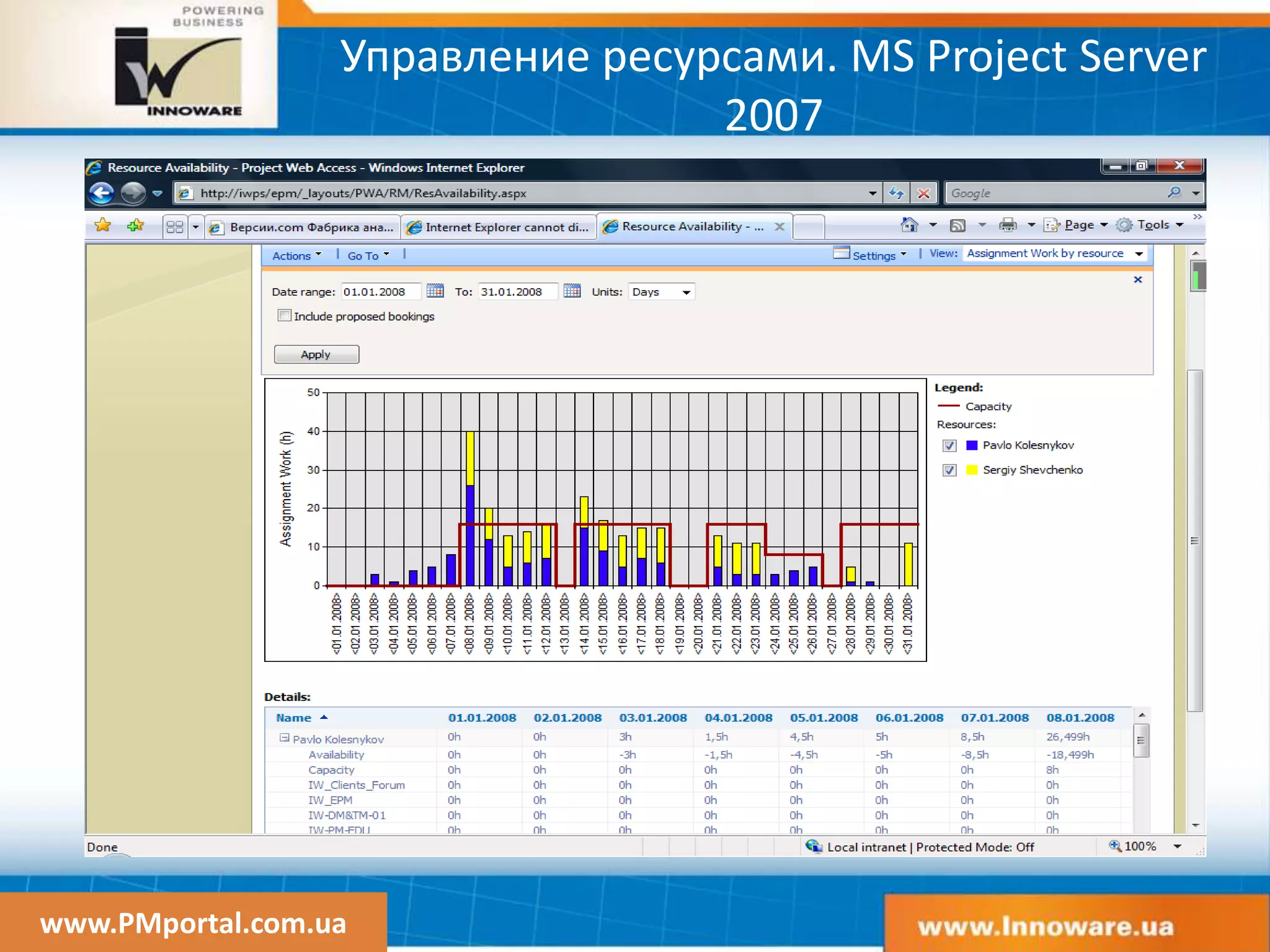Click the Google search box
This screenshot has width=1270, height=952.
[1054, 193]
